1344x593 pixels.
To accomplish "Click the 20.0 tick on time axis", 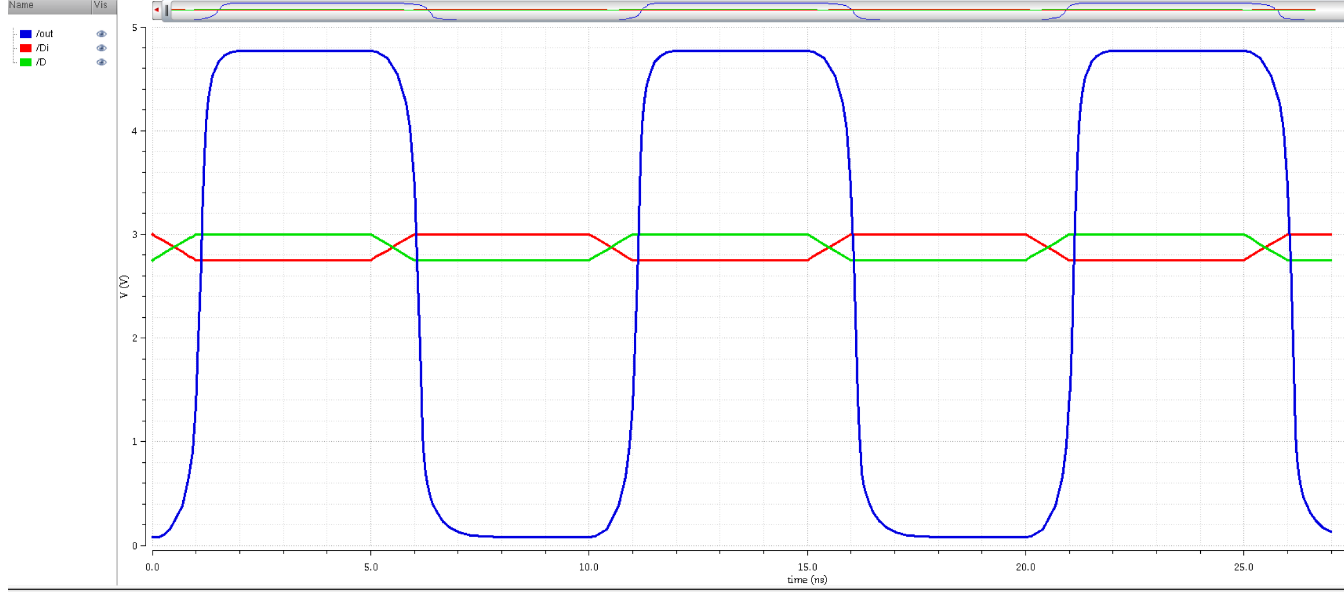I will click(x=1025, y=566).
